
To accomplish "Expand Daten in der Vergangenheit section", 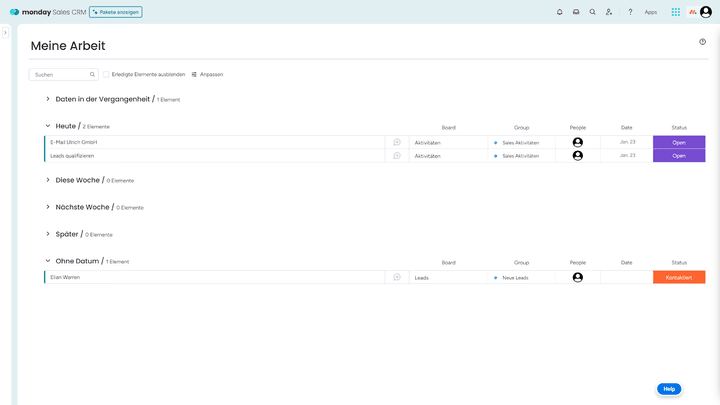I will [x=48, y=99].
